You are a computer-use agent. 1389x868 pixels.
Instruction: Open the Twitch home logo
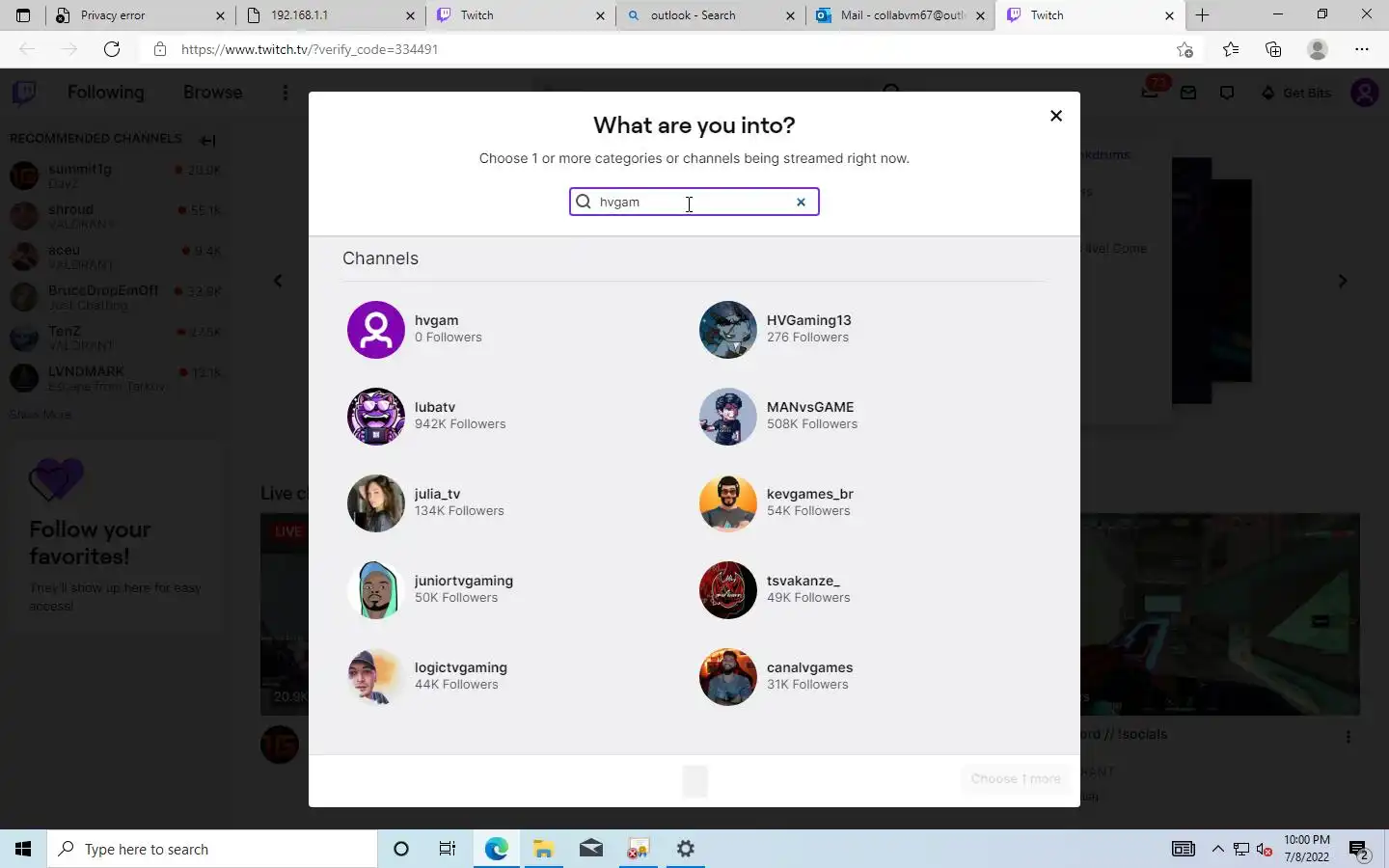24,93
